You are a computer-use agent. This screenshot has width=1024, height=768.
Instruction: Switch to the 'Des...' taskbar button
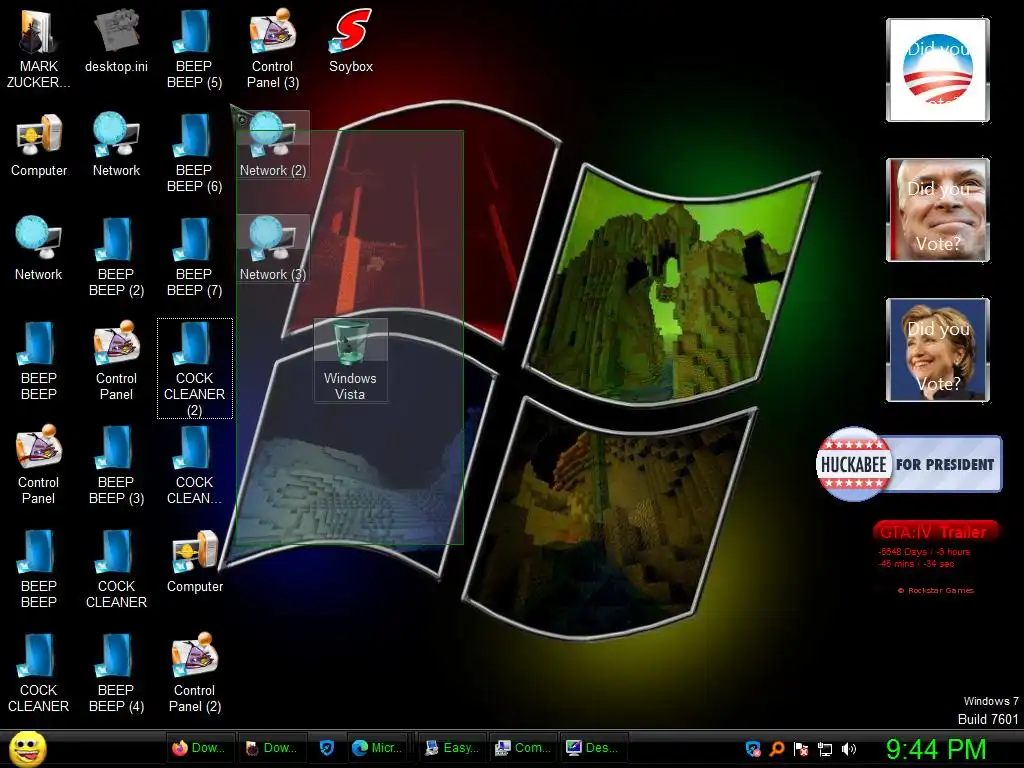[x=593, y=748]
